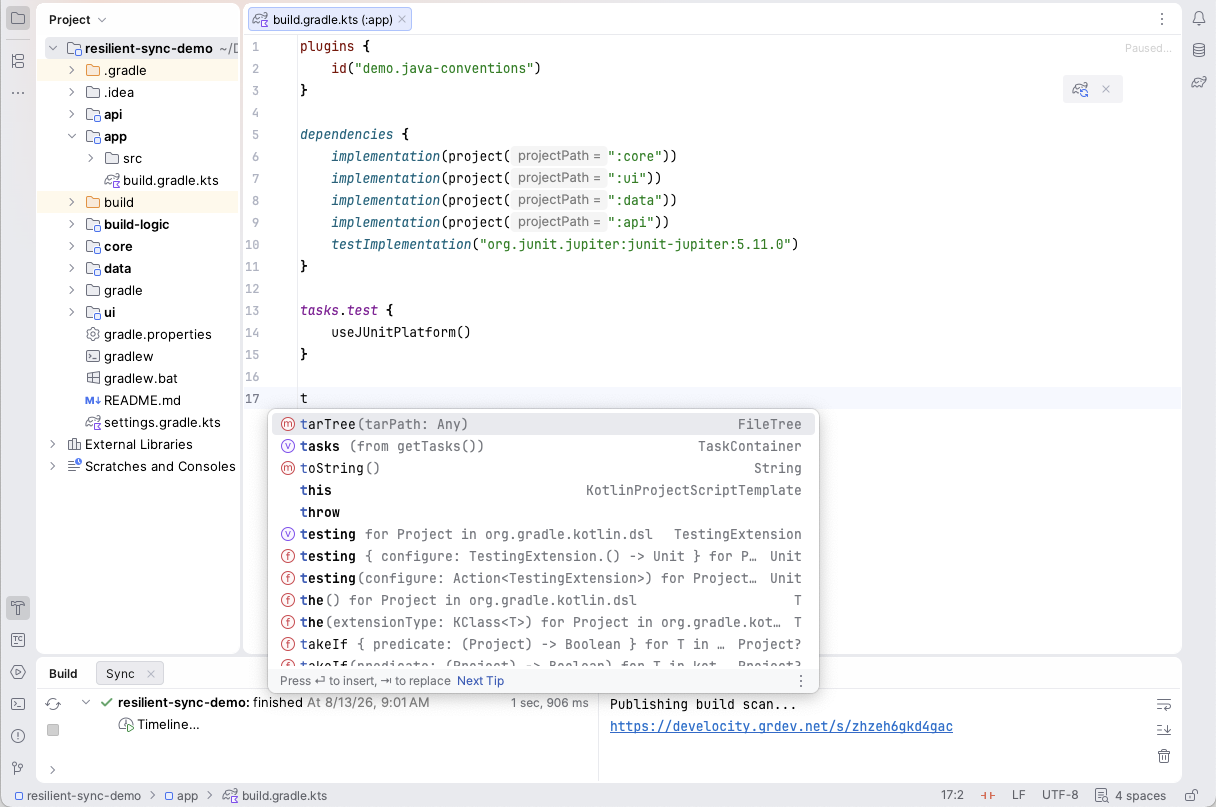Screen dimensions: 1216x807
Task: Open the Database tool window icon
Action: (x=1198, y=50)
